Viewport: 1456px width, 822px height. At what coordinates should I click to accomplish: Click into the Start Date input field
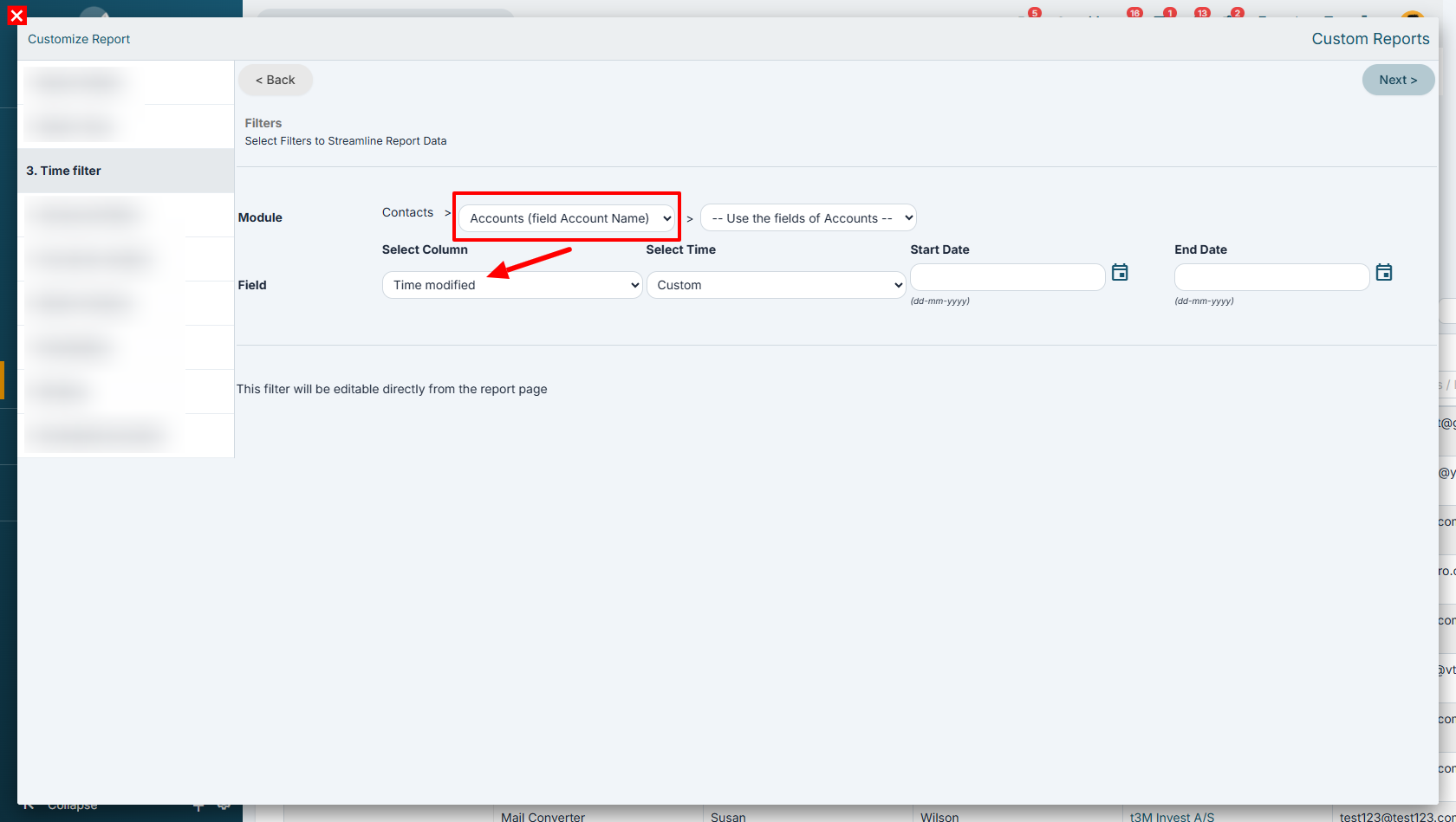1008,277
